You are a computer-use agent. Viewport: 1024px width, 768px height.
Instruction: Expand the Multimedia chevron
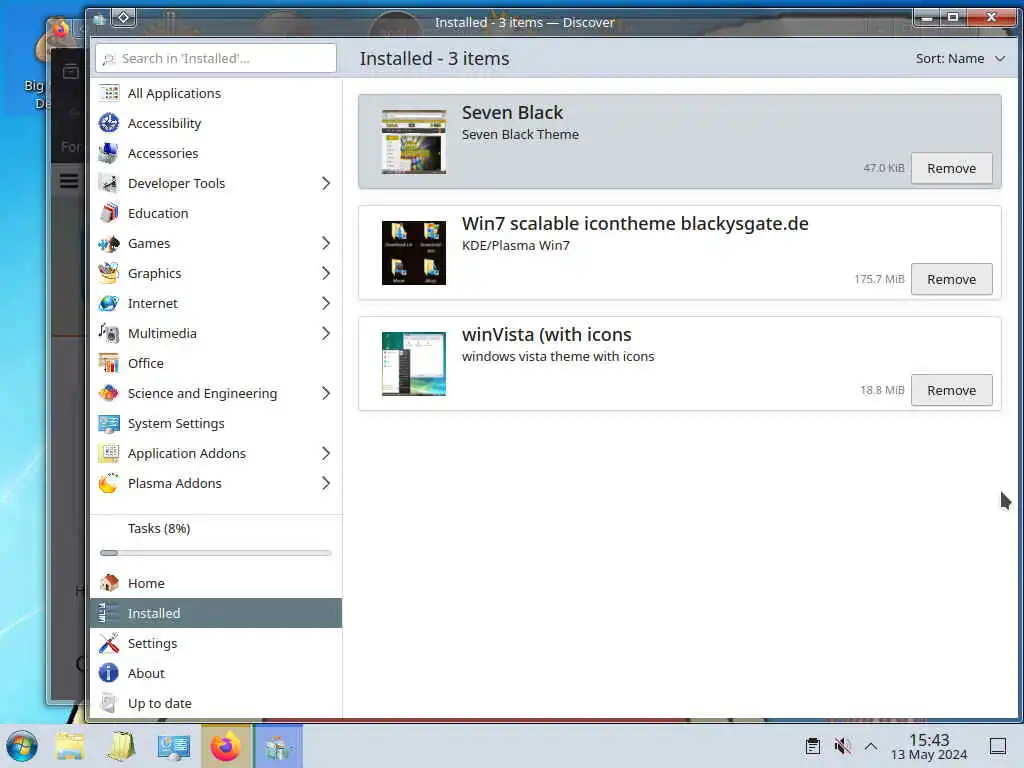[326, 334]
